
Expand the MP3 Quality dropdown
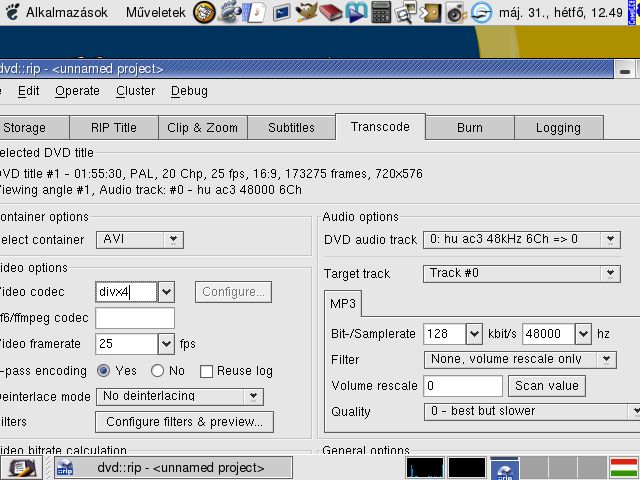pyautogui.click(x=532, y=411)
